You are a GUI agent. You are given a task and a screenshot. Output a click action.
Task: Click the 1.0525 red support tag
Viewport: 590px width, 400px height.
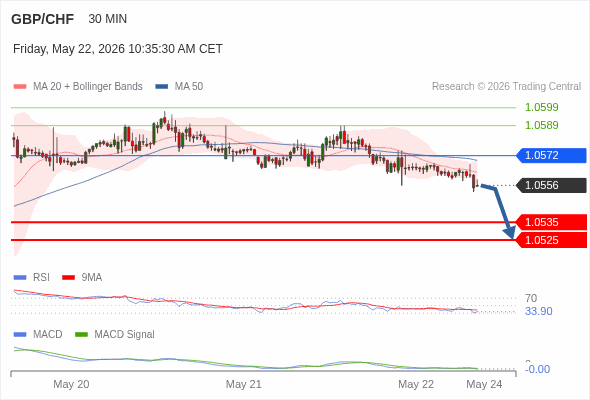coord(551,240)
